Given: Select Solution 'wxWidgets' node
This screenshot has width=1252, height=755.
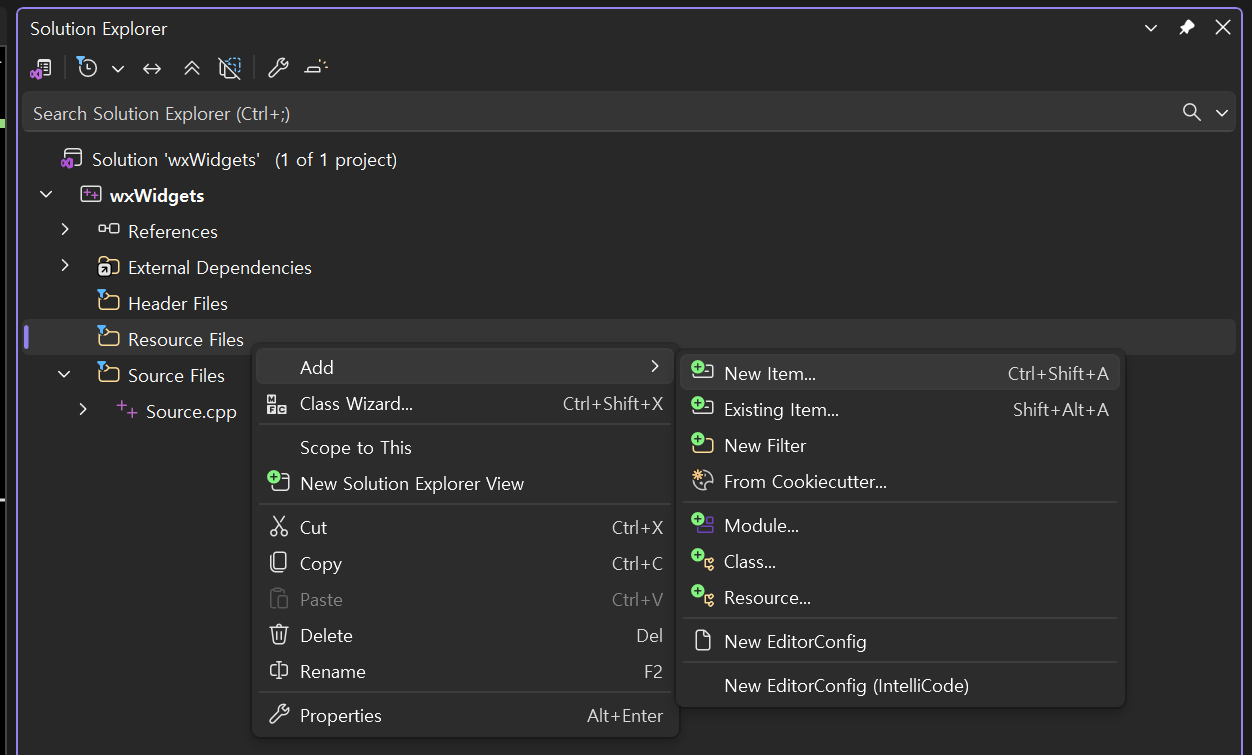Looking at the screenshot, I should click(244, 159).
